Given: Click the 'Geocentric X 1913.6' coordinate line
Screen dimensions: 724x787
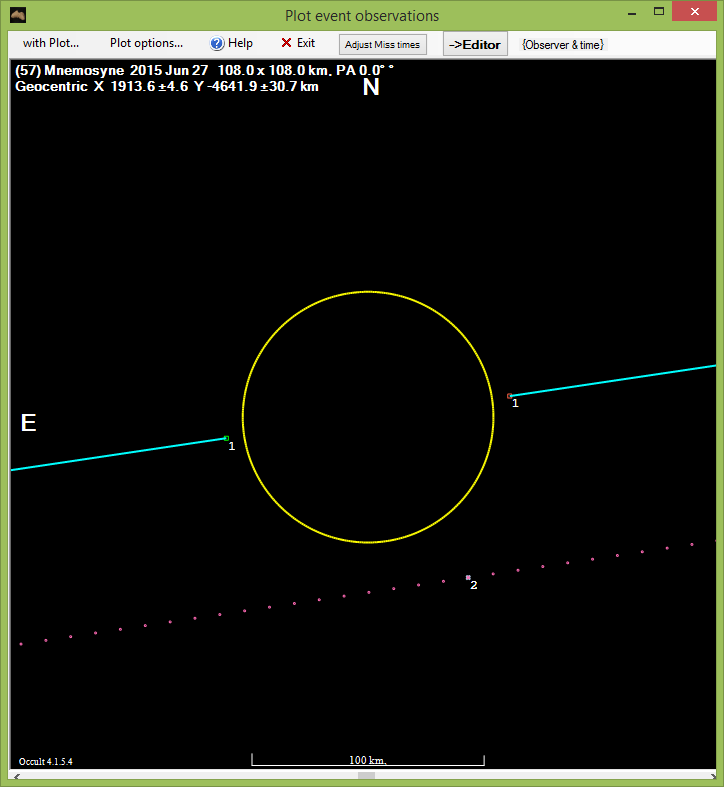Looking at the screenshot, I should 167,87.
